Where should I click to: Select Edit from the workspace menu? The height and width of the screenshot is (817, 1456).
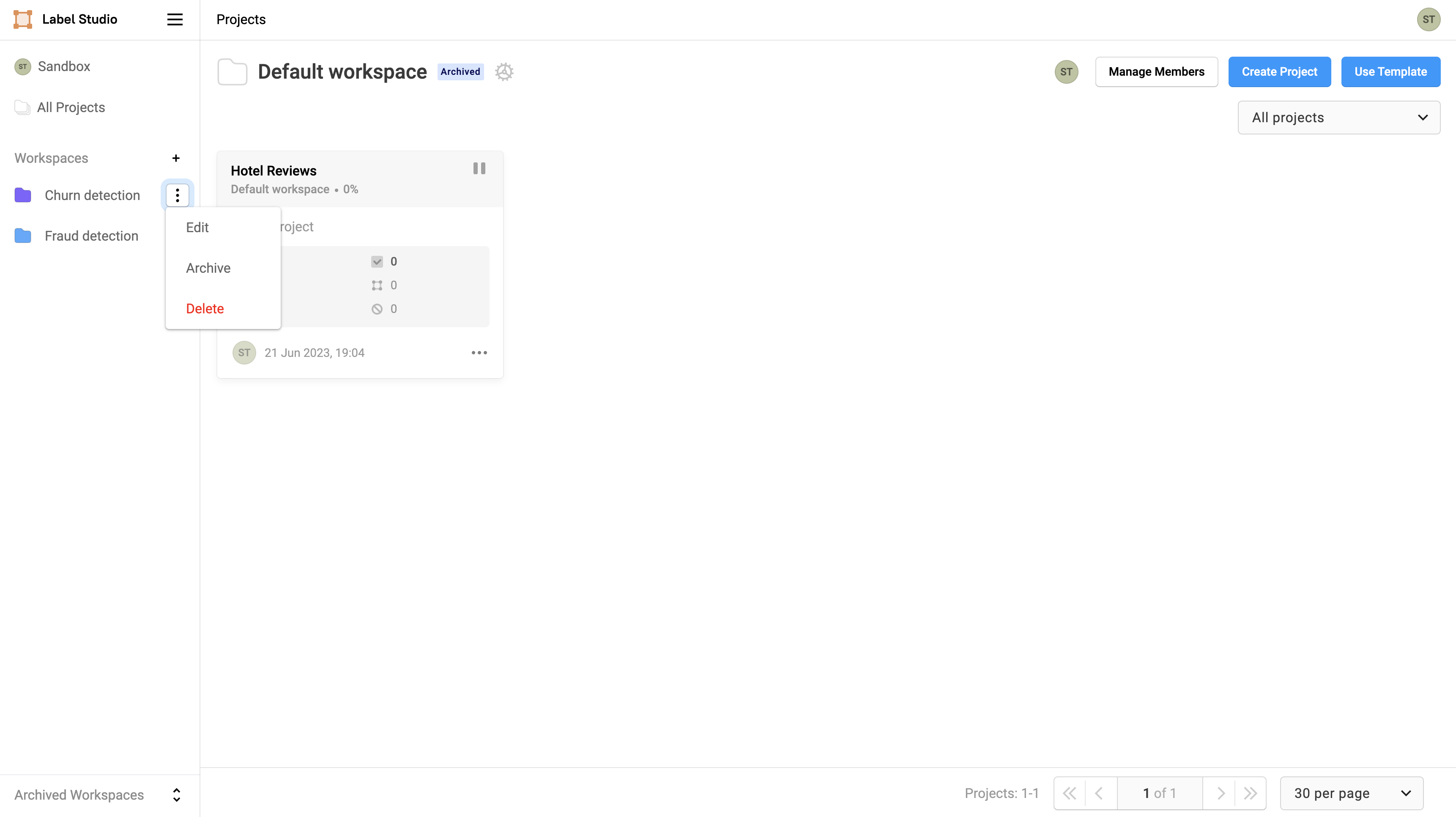pyautogui.click(x=197, y=227)
